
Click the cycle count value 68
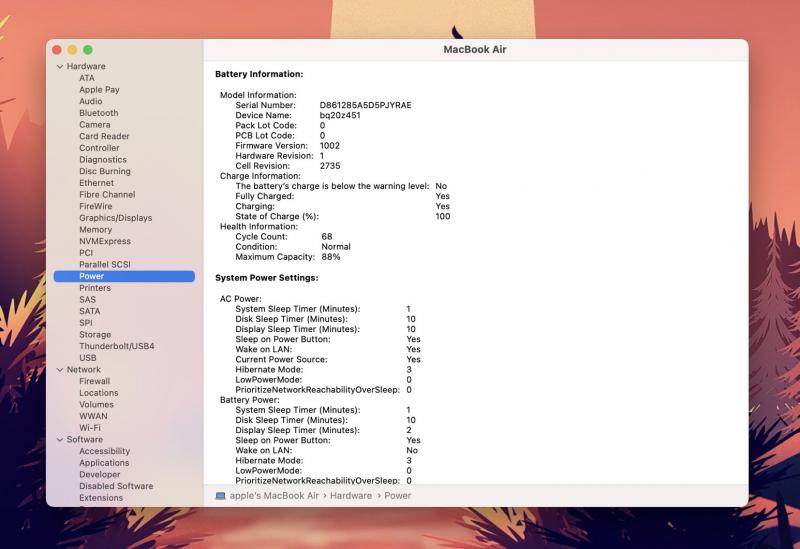tap(327, 237)
